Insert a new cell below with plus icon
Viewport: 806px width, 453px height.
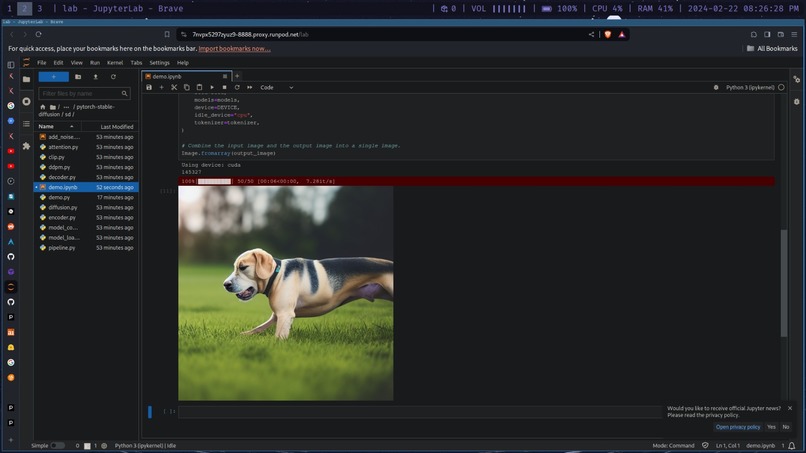point(161,87)
